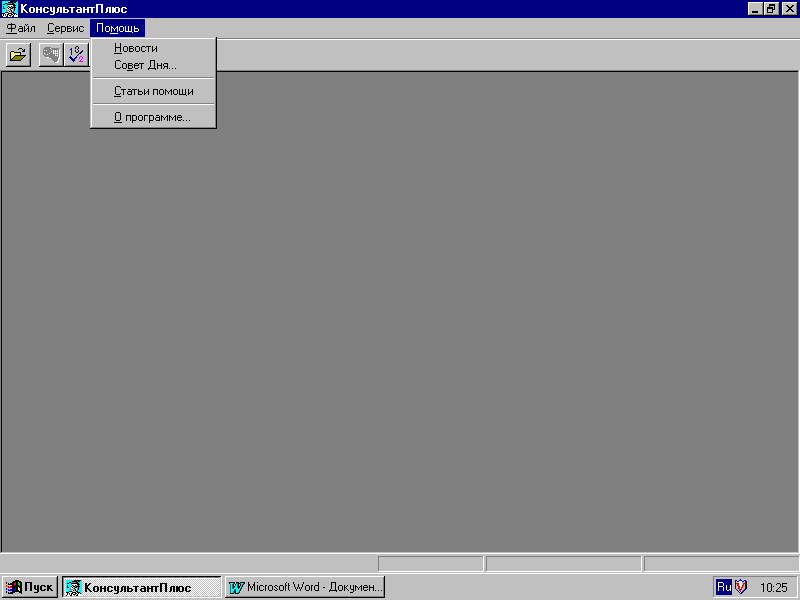Click the shield tray icon
This screenshot has width=800, height=600.
741,587
